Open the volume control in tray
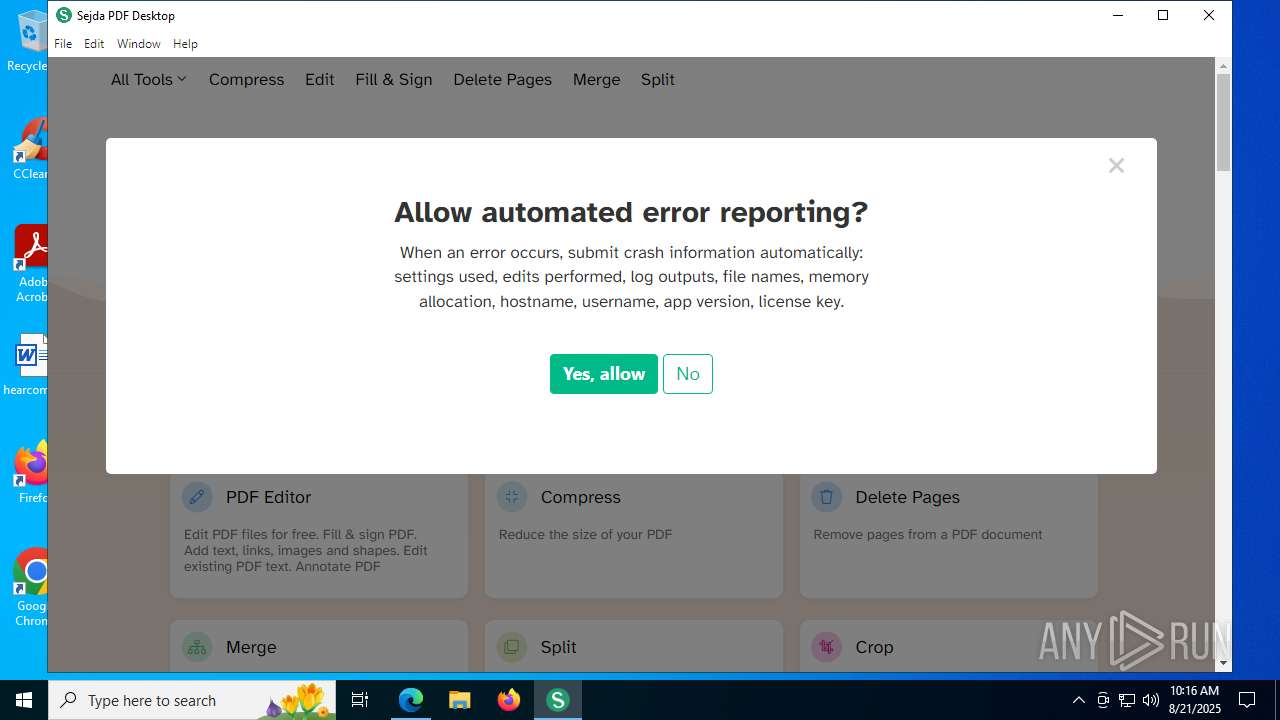The width and height of the screenshot is (1280, 720). [x=1151, y=700]
